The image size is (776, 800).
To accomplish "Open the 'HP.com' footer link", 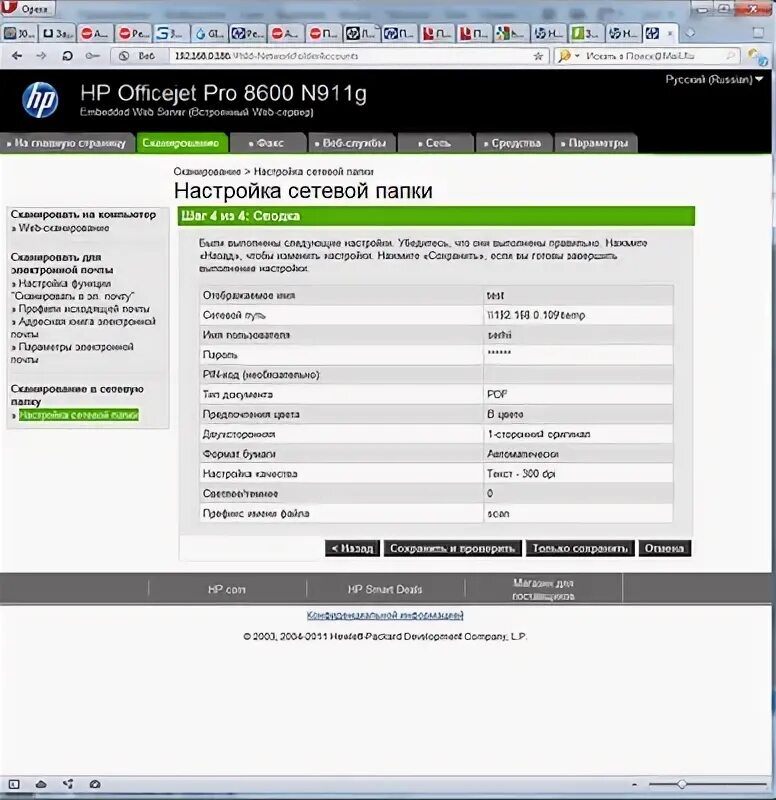I will tap(227, 589).
